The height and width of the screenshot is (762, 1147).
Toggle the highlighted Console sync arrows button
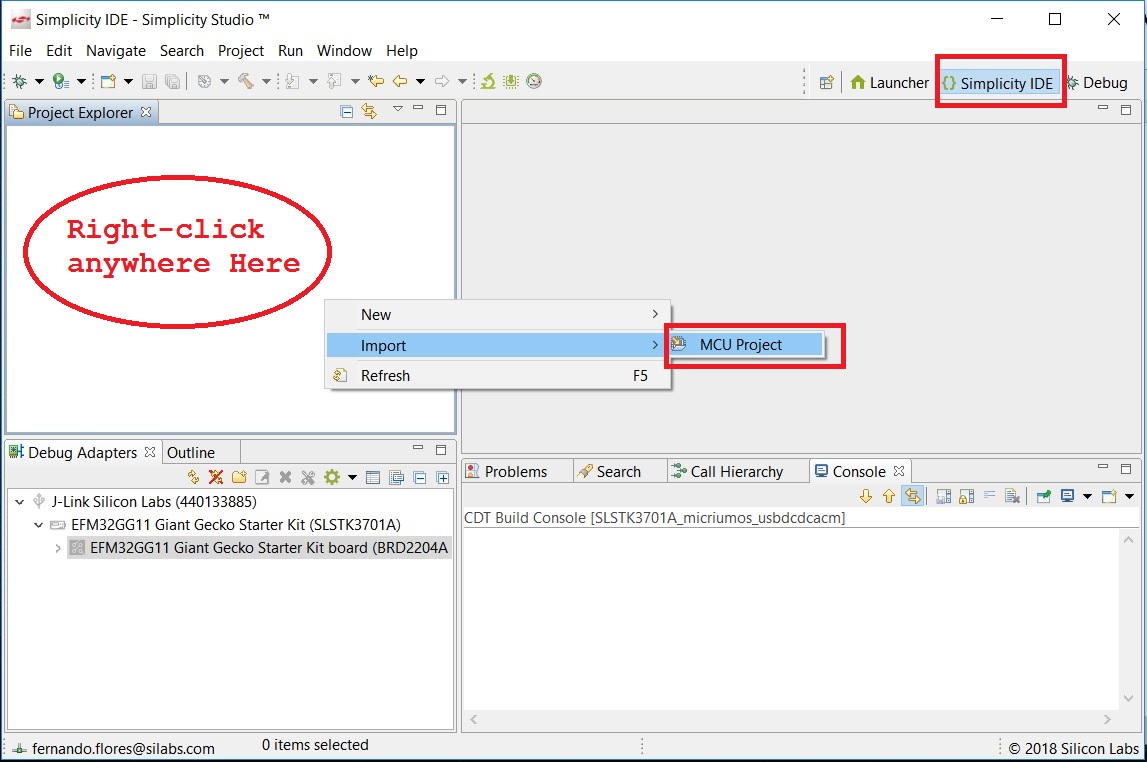click(912, 496)
